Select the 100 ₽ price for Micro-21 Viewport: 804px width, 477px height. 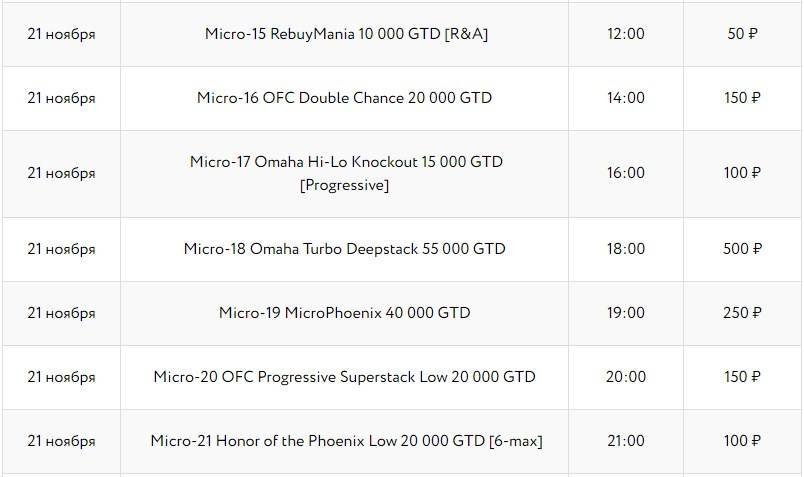(x=743, y=441)
